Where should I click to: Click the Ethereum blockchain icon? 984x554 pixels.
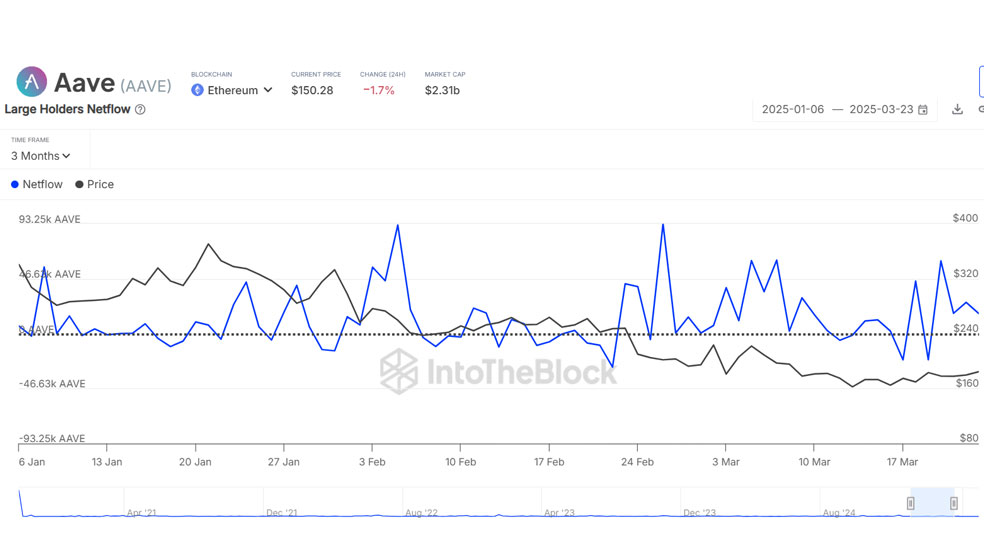tap(197, 90)
